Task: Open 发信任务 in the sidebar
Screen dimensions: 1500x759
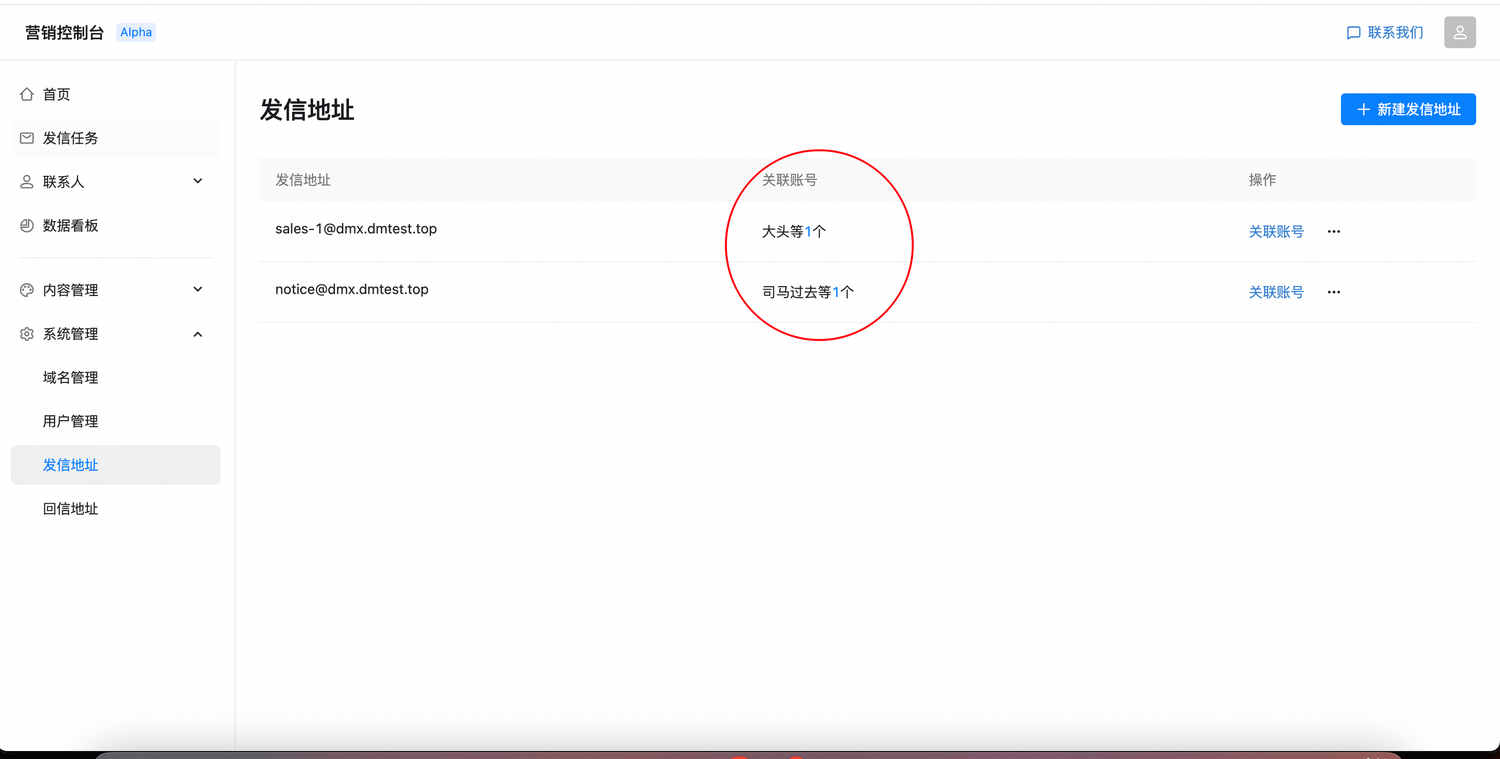Action: click(116, 138)
